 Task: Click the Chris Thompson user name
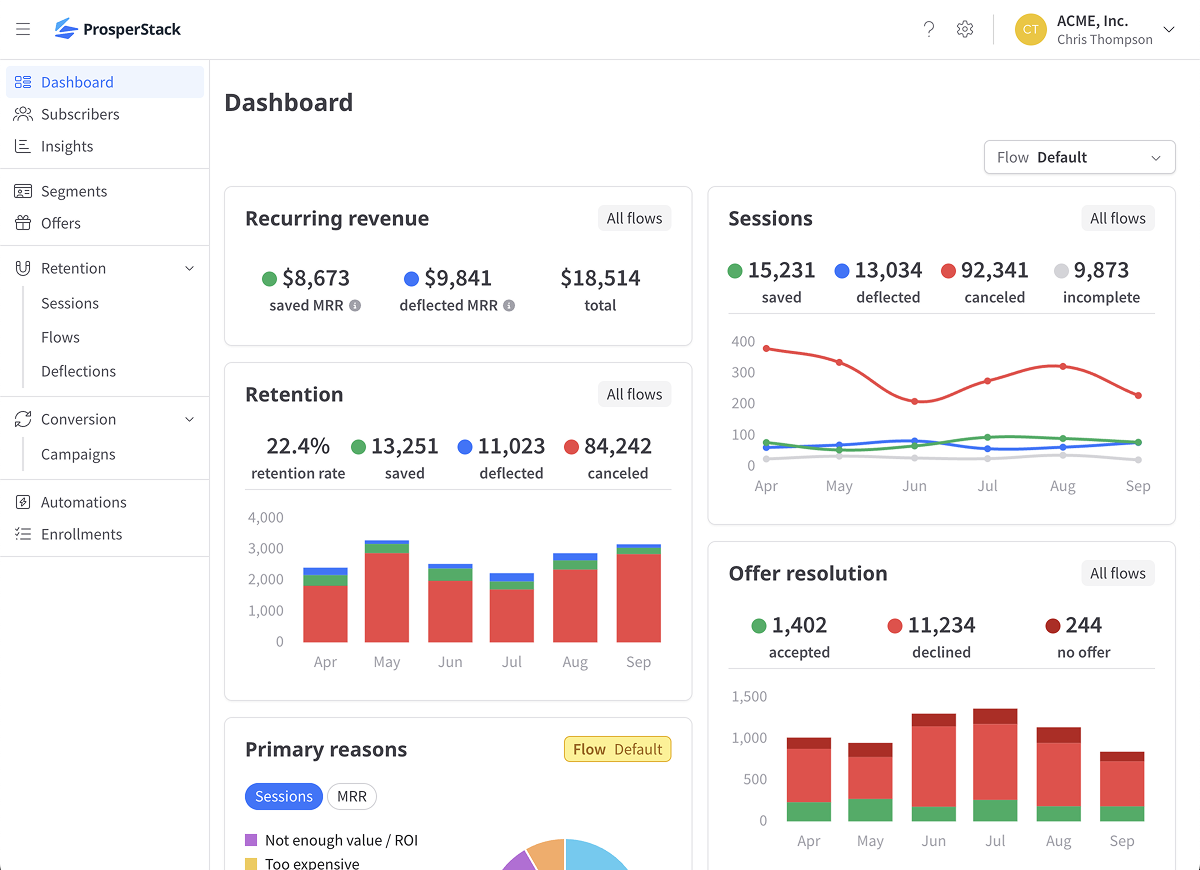(1105, 40)
